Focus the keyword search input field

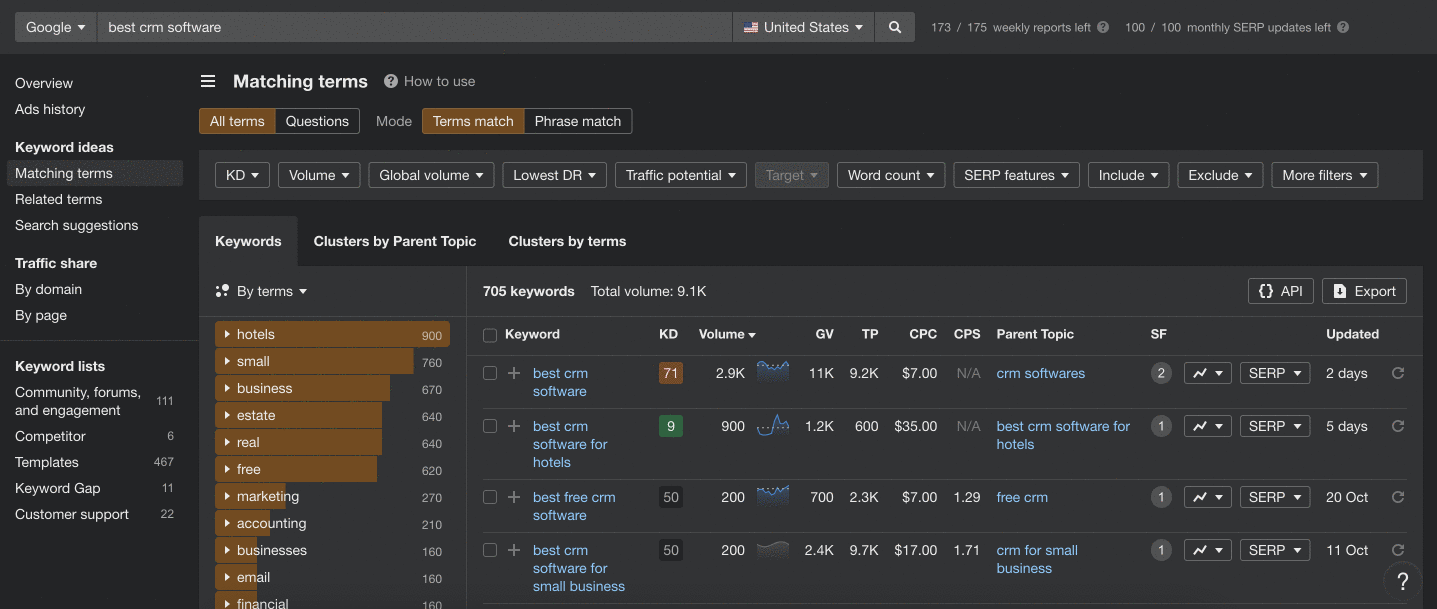coord(414,27)
